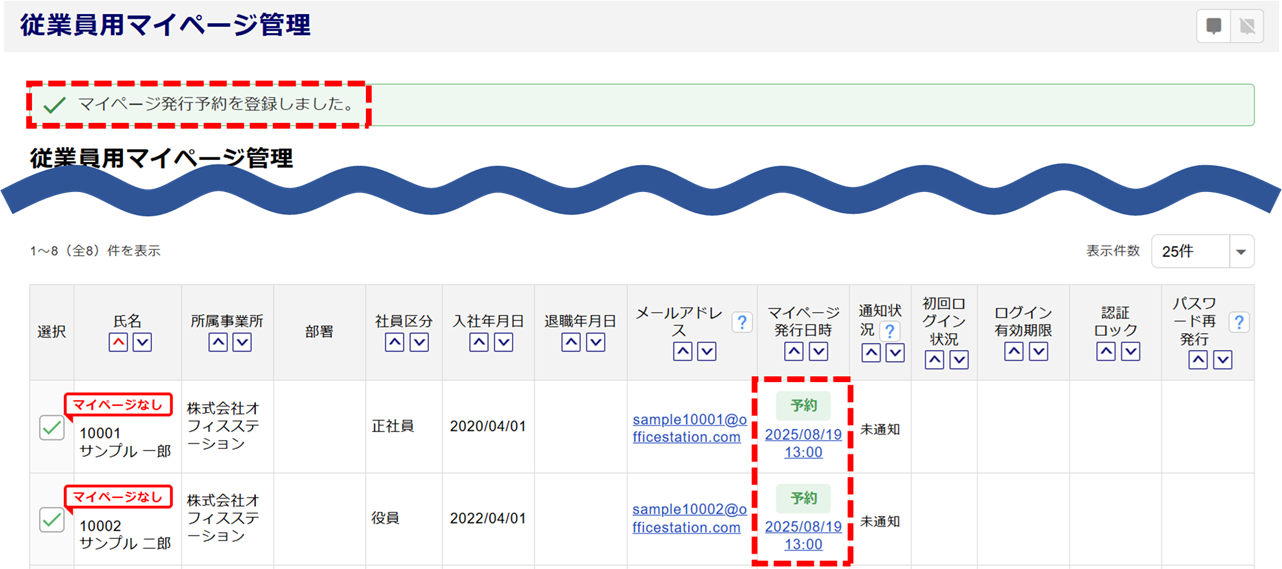Sort 氏名 column ascending with up arrow
The width and height of the screenshot is (1282, 569).
click(117, 343)
